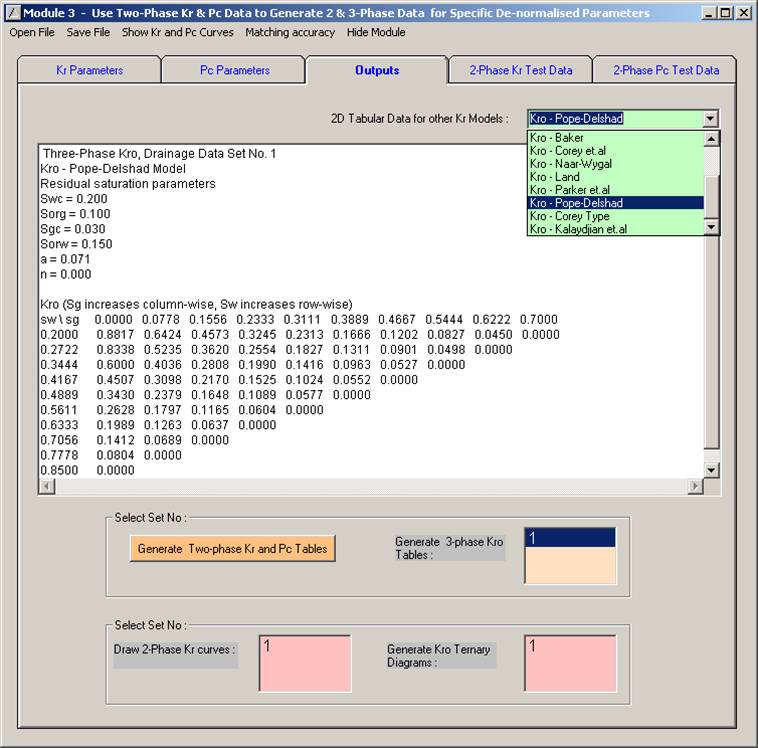Select Kro - Baker from the list
This screenshot has width=758, height=748.
click(x=557, y=138)
